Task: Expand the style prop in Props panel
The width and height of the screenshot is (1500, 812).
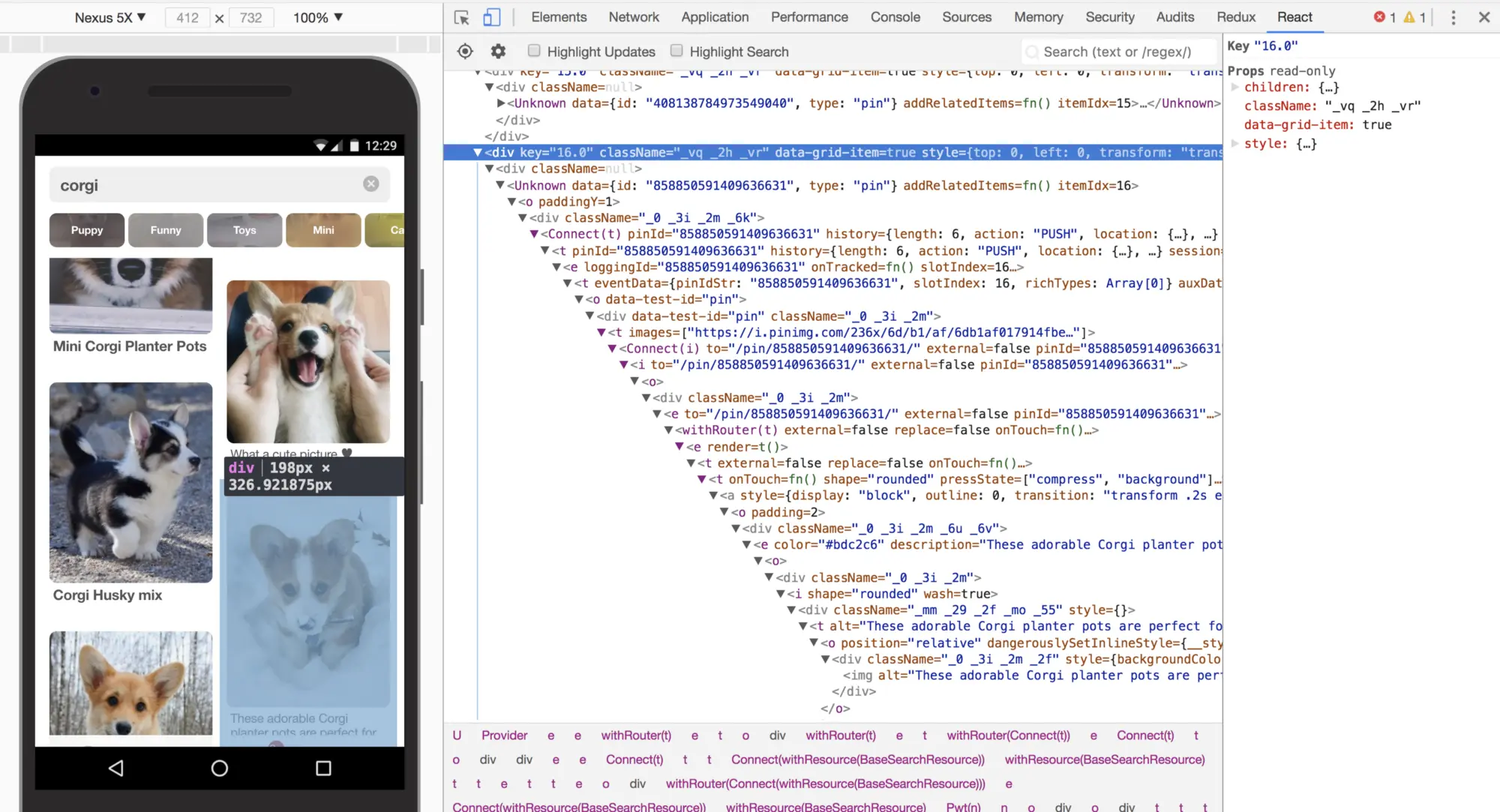Action: click(1235, 143)
